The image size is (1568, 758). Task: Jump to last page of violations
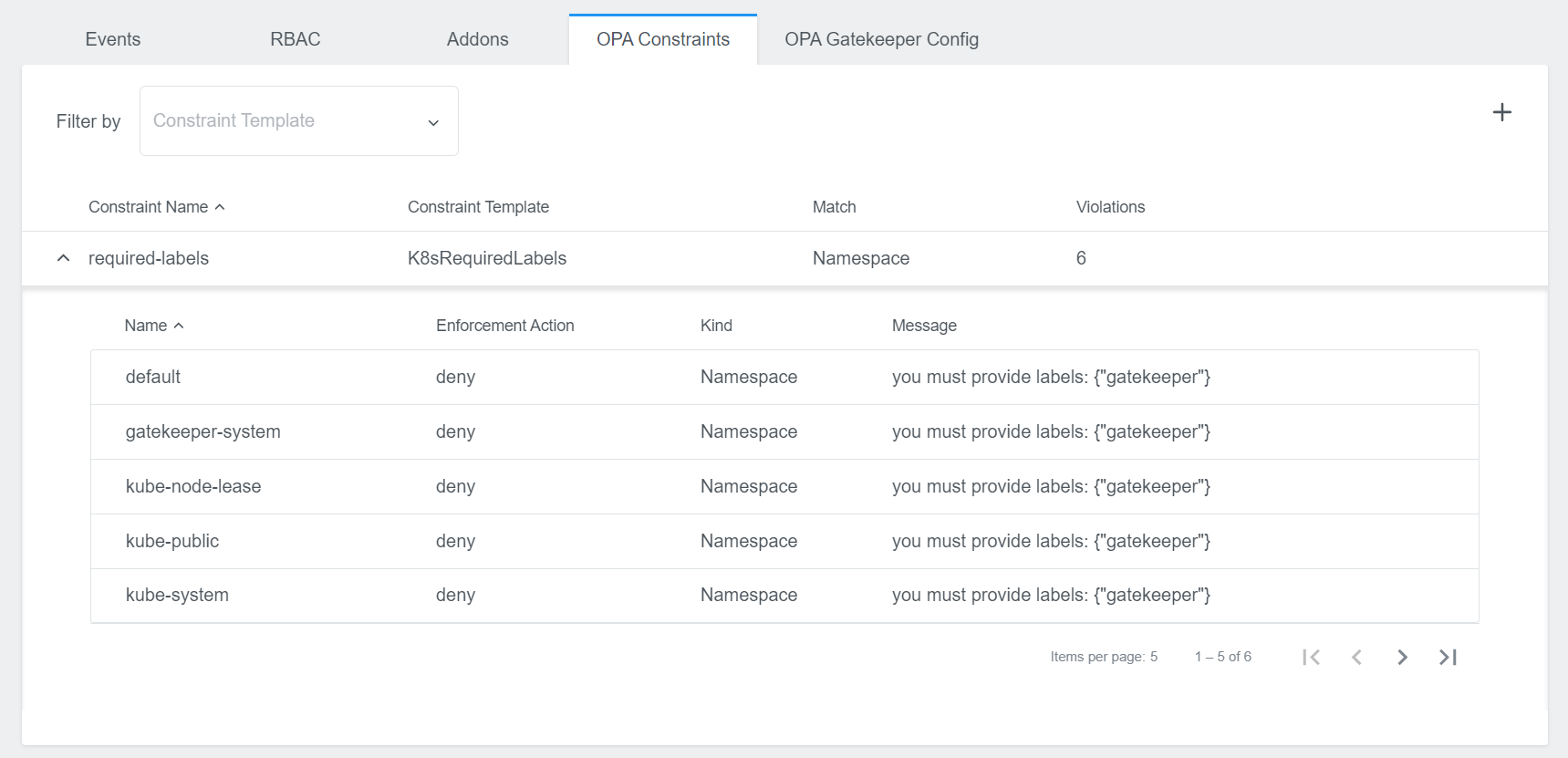pyautogui.click(x=1448, y=657)
